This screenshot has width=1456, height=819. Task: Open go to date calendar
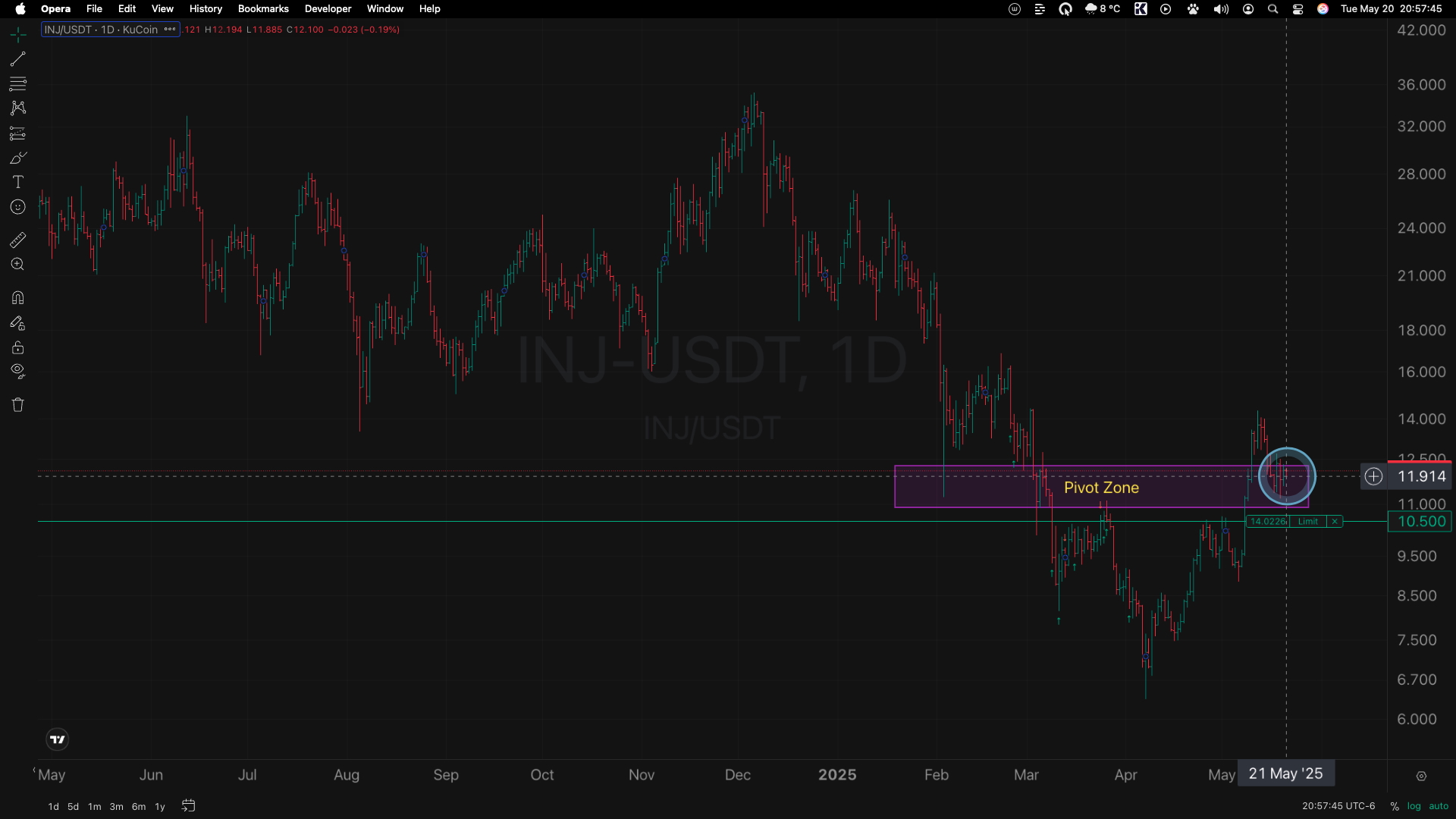[188, 805]
